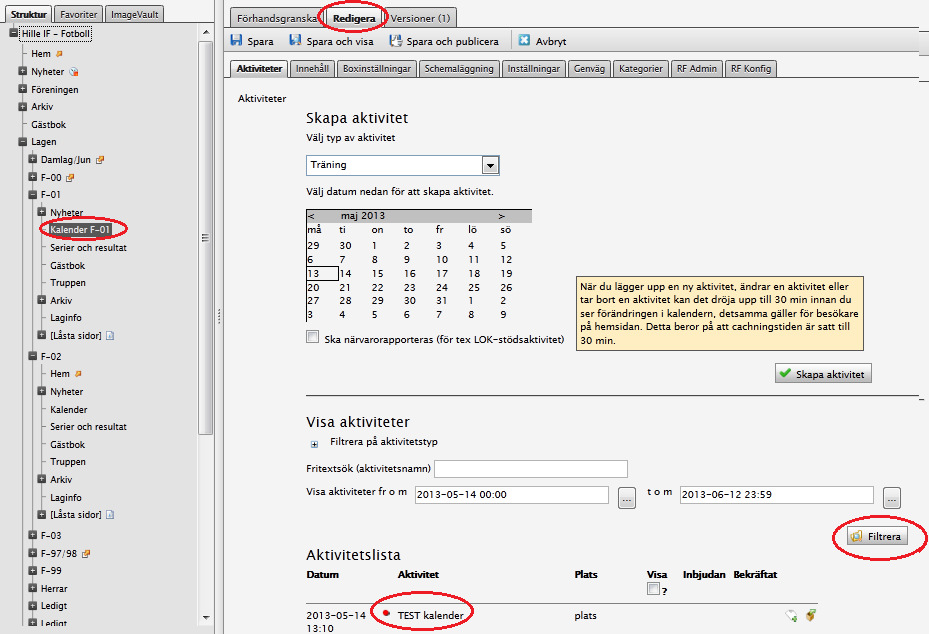
Task: Click the shortcut icon beside Hem under F-02
Action: click(78, 374)
